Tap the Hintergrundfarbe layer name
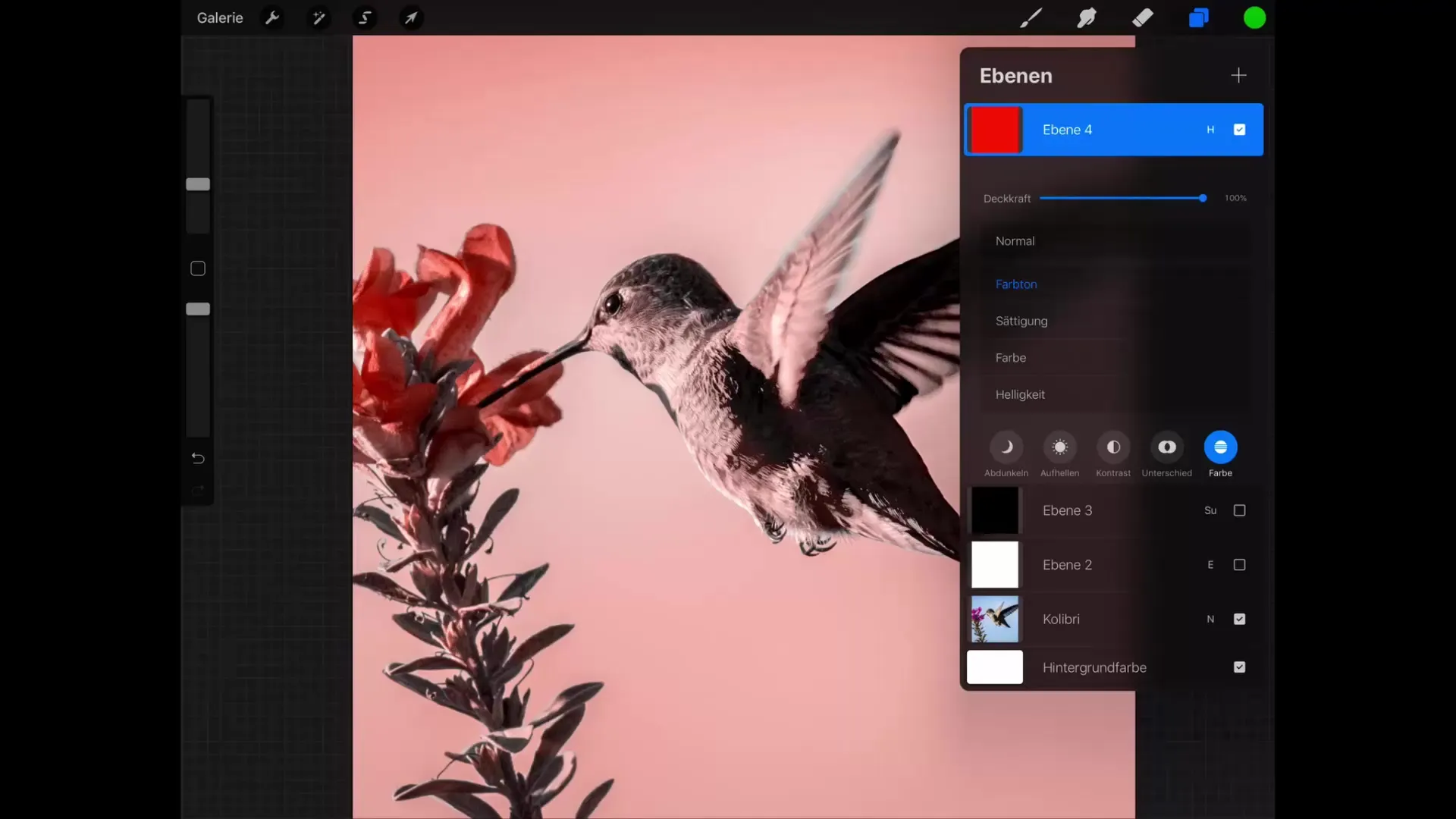The height and width of the screenshot is (819, 1456). pyautogui.click(x=1094, y=667)
